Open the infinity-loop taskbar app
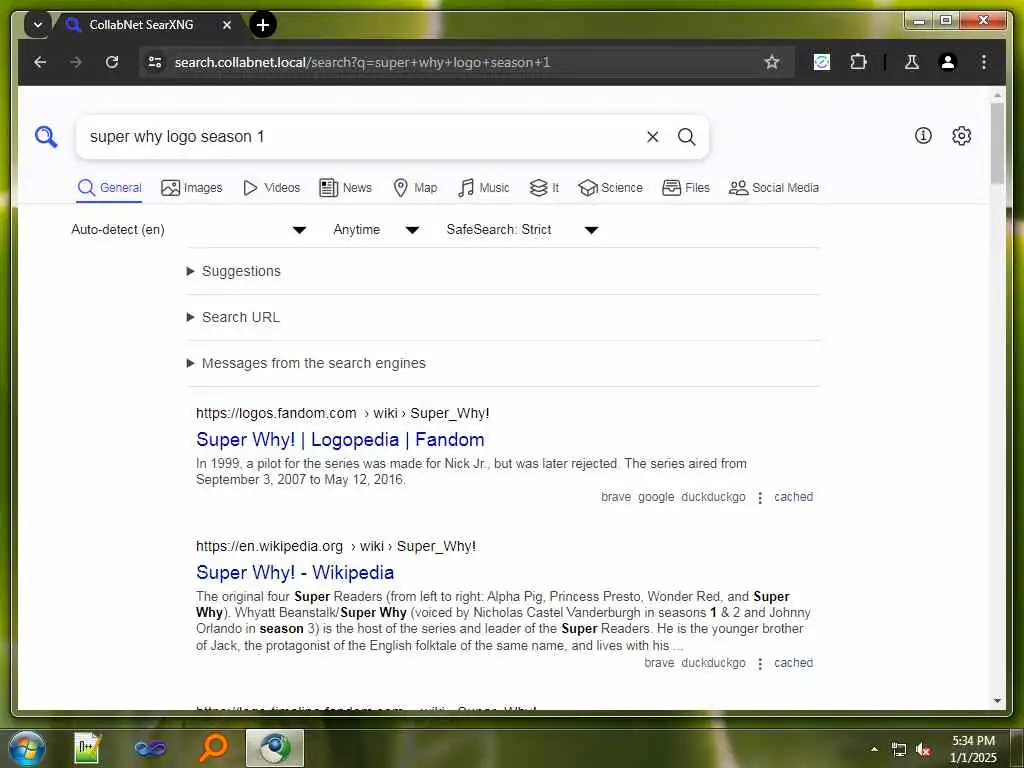 (150, 748)
